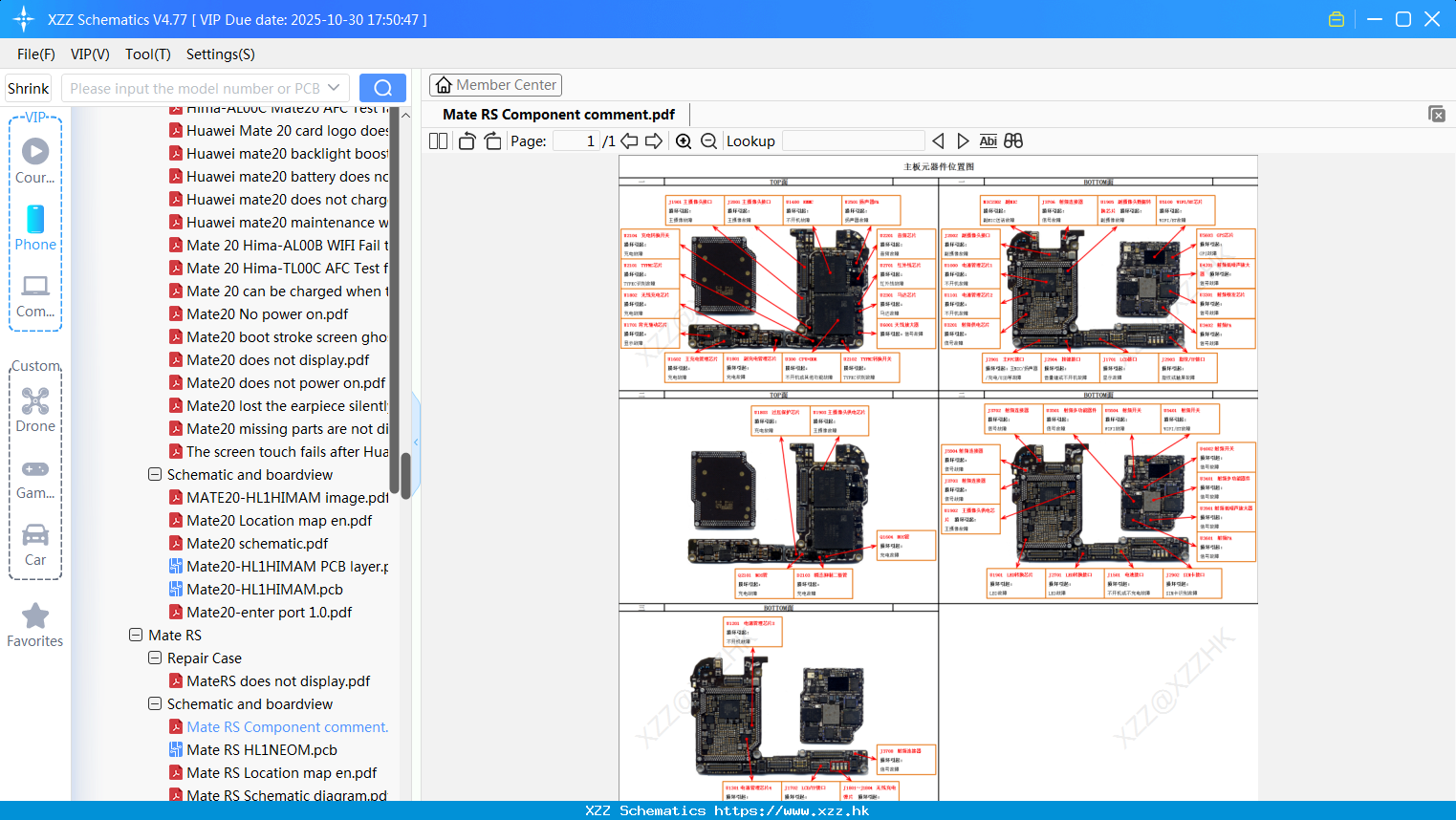Open Mate20 does not power on.pdf

pos(286,382)
